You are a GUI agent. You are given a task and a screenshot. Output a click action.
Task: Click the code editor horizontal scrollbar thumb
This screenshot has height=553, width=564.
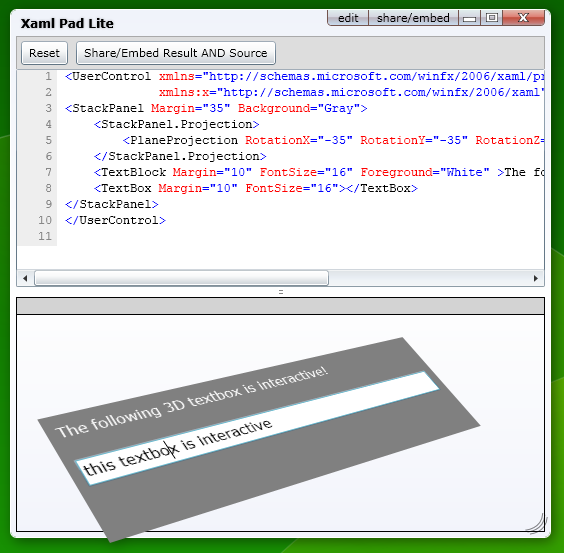click(181, 278)
